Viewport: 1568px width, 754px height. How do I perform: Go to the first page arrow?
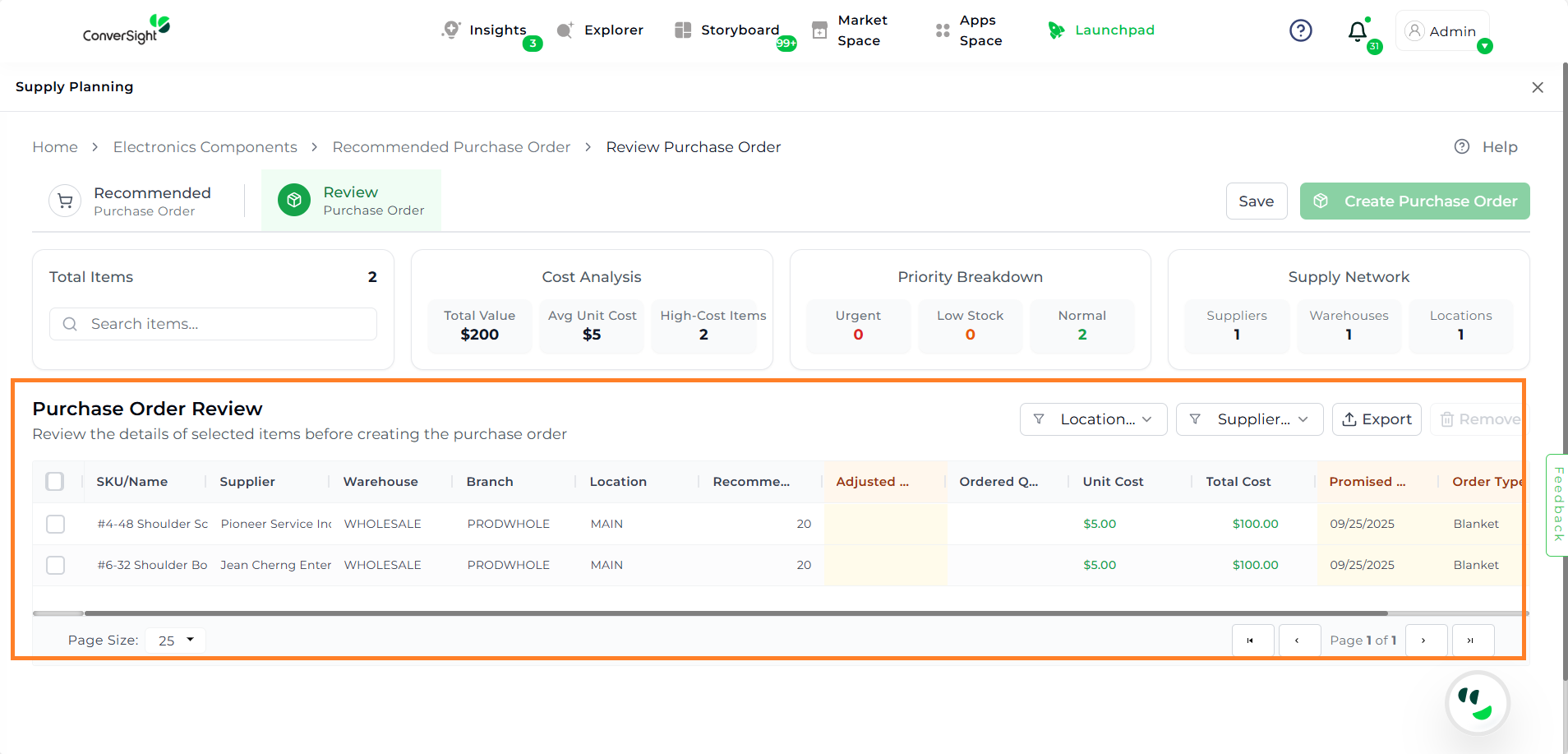[1252, 641]
